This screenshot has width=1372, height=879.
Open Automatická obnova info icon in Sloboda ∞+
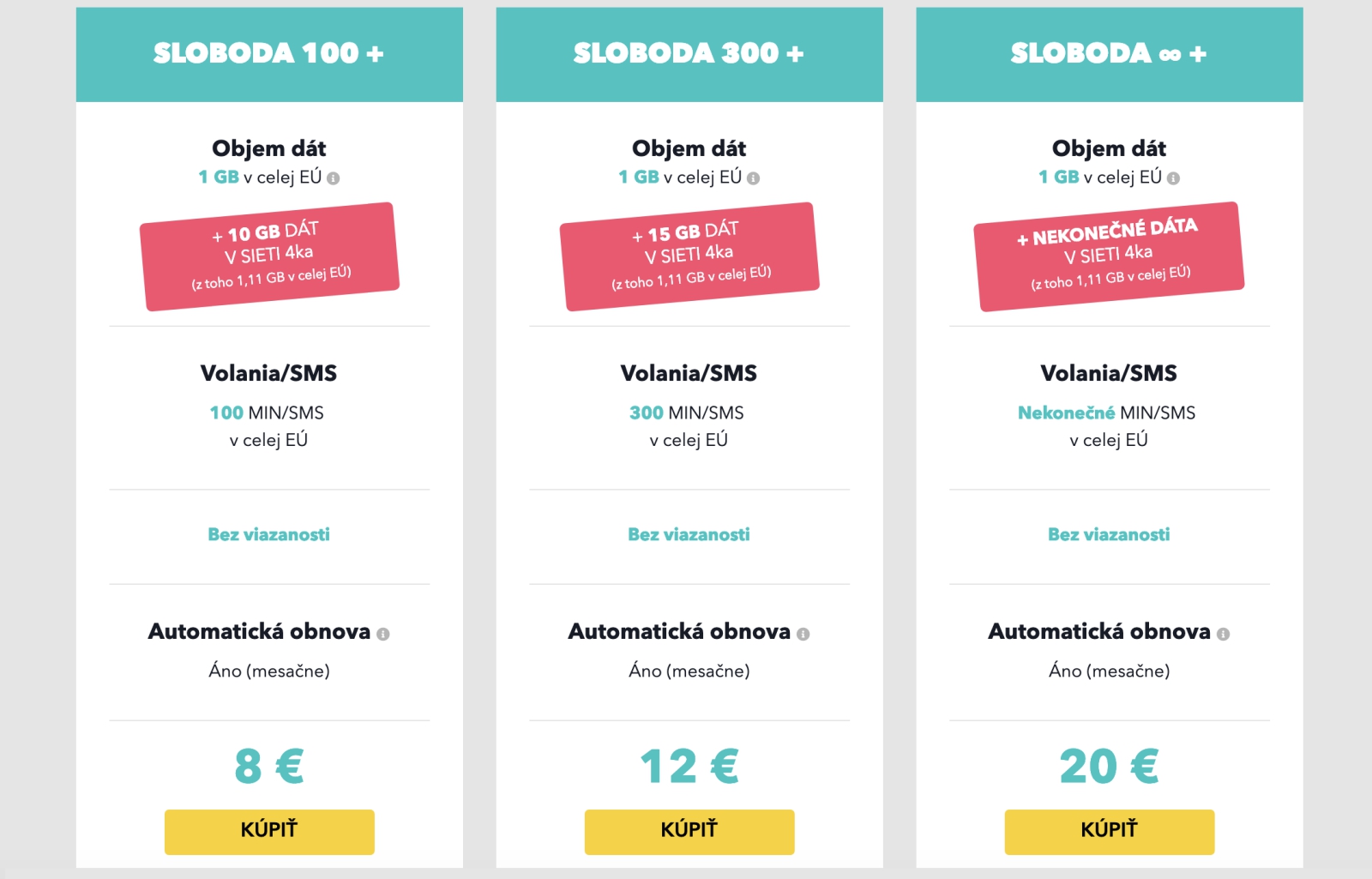click(x=1224, y=634)
